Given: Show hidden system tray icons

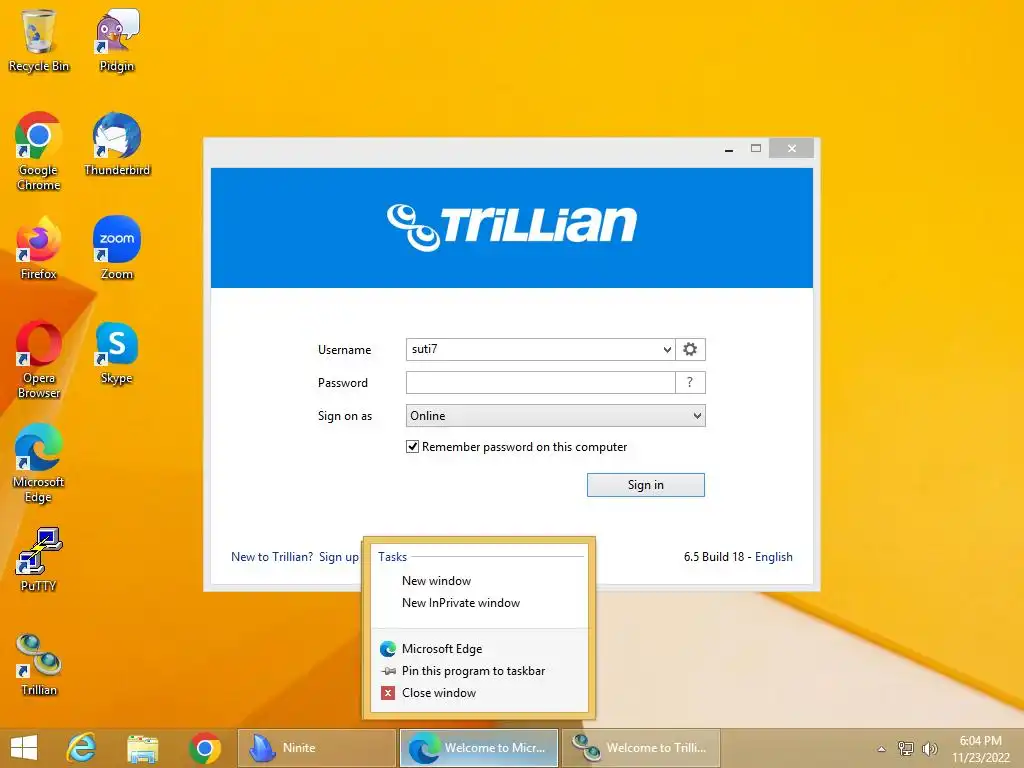Looking at the screenshot, I should (882, 749).
